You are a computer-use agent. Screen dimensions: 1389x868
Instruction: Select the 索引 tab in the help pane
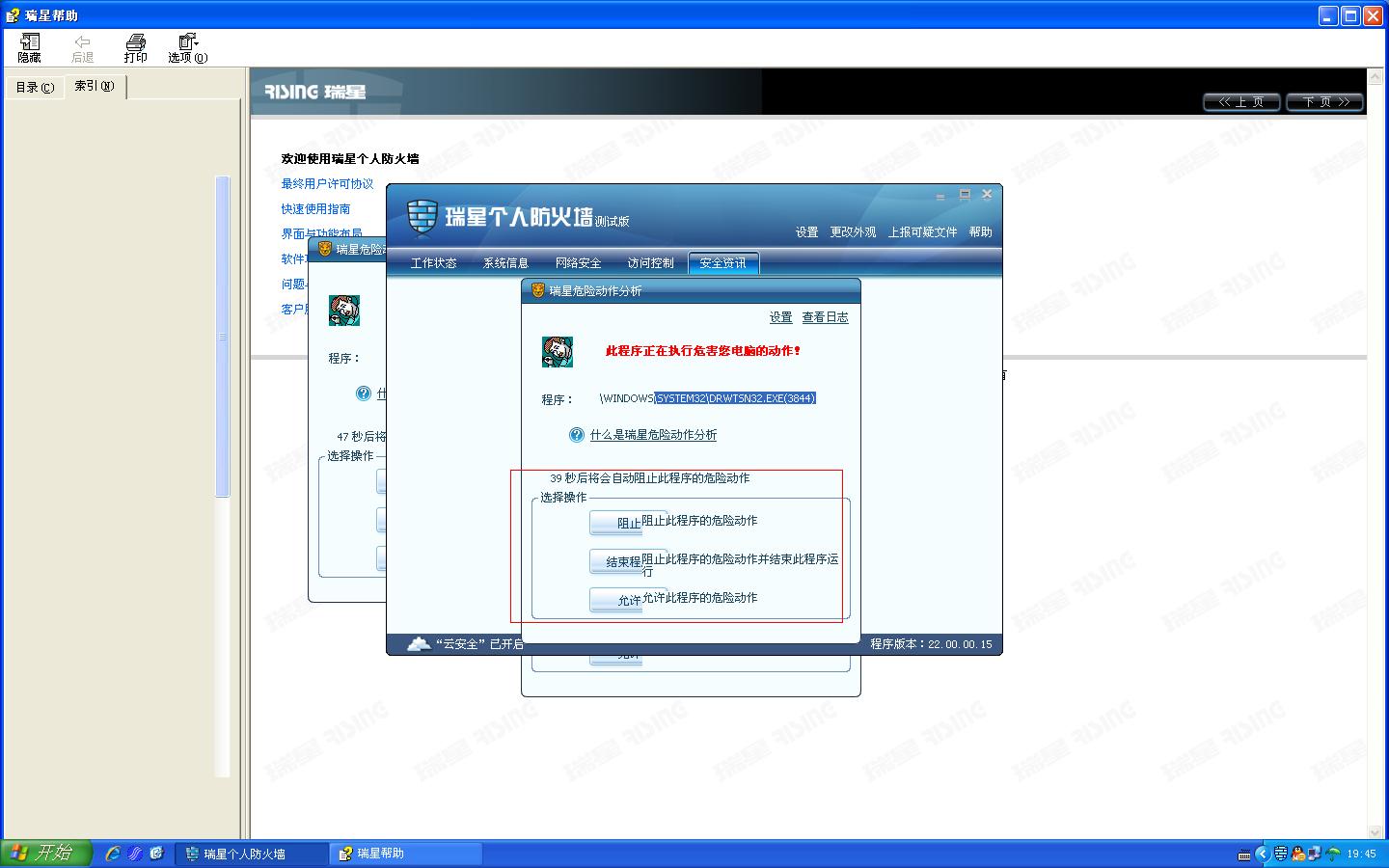(x=95, y=87)
